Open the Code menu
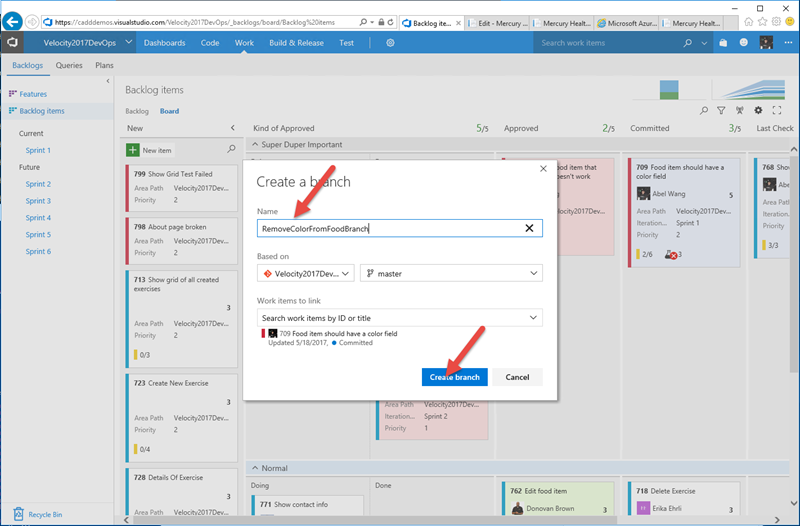The width and height of the screenshot is (800, 526). tap(210, 43)
